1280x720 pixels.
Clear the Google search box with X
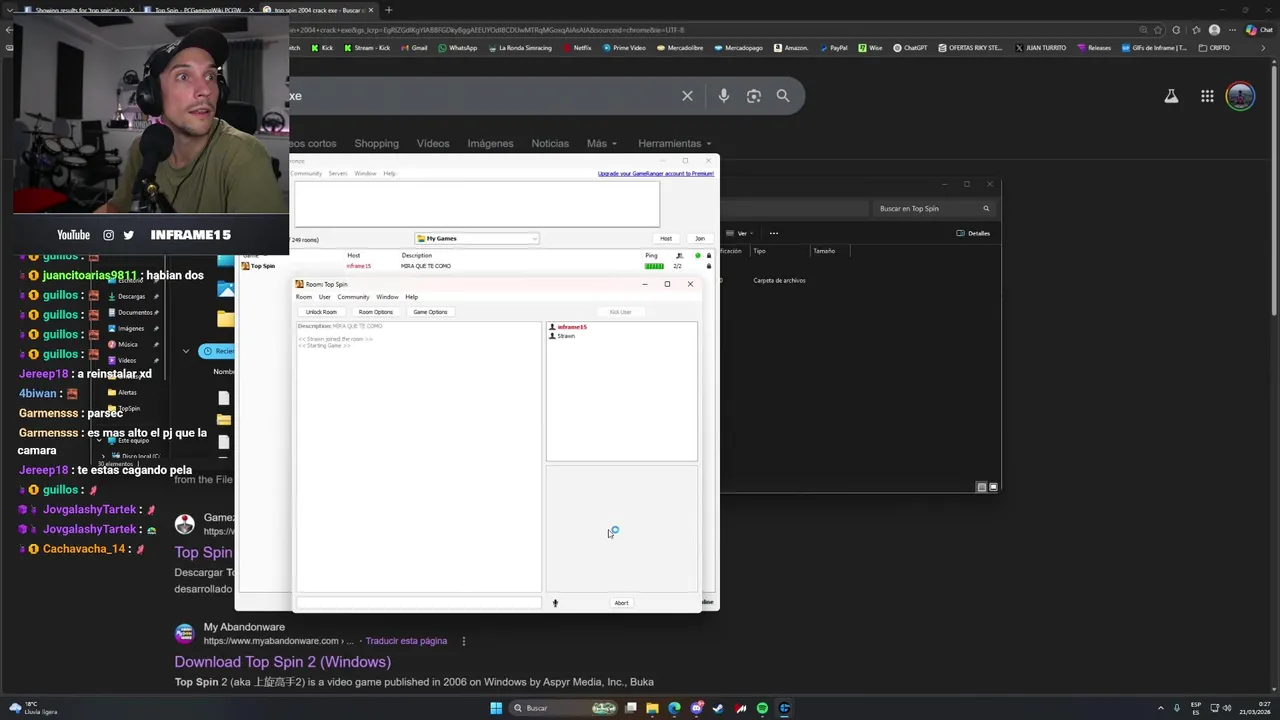coord(687,96)
